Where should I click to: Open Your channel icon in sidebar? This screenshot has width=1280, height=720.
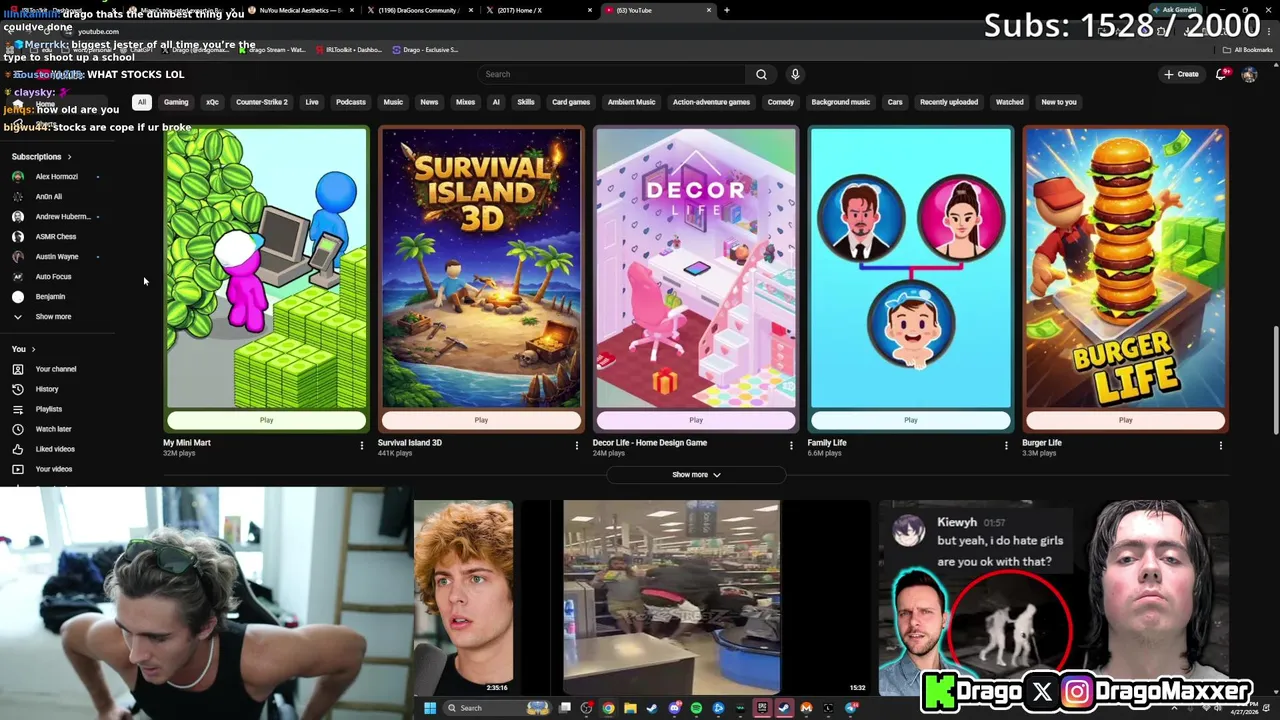(x=17, y=369)
